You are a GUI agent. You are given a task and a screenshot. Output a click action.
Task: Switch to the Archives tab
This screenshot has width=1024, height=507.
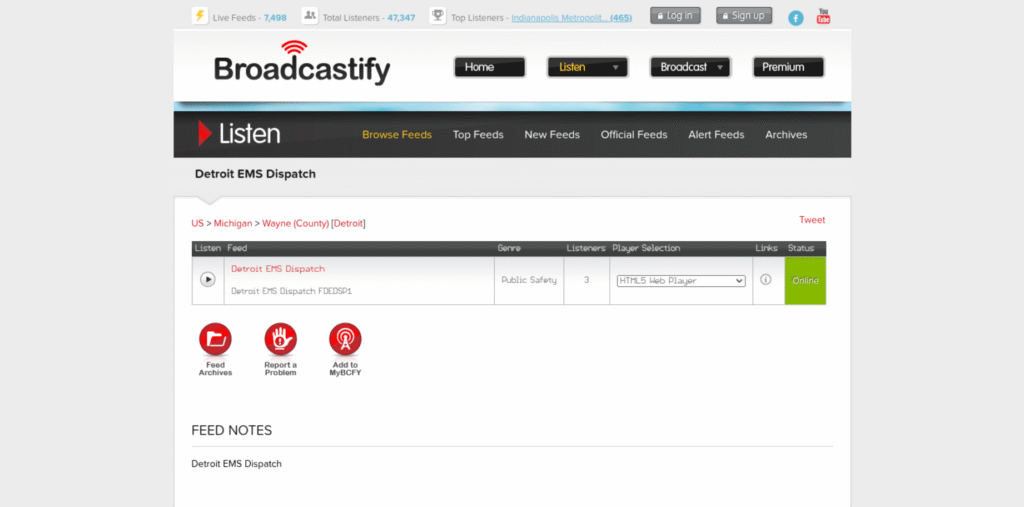click(786, 135)
